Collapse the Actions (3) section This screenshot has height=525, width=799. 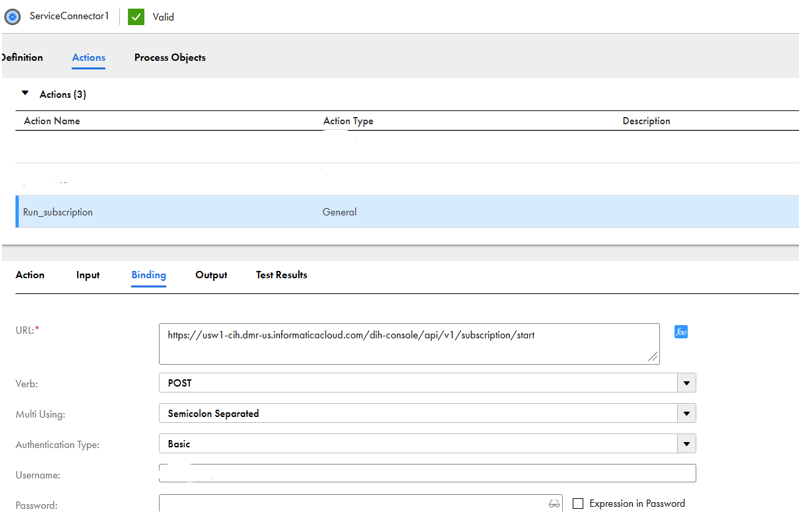click(x=25, y=93)
